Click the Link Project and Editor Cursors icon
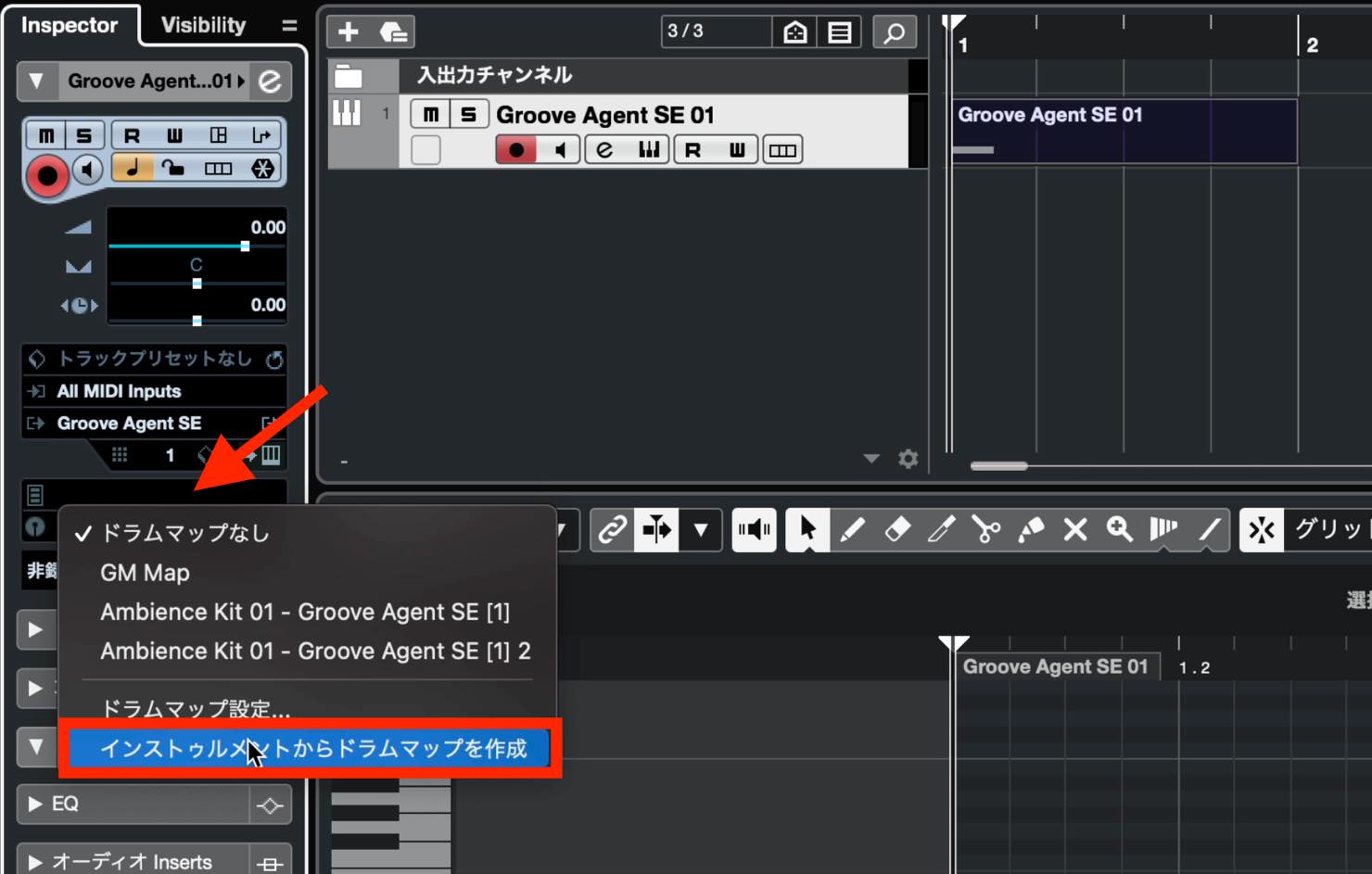1372x874 pixels. [612, 530]
